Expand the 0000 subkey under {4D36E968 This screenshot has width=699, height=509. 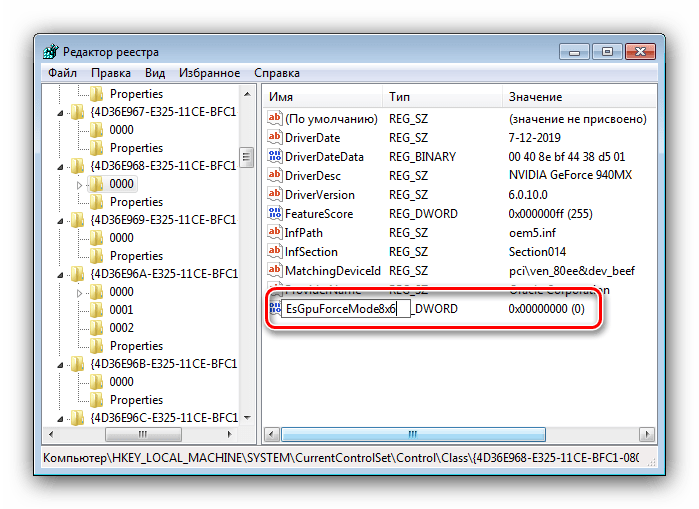[x=79, y=185]
